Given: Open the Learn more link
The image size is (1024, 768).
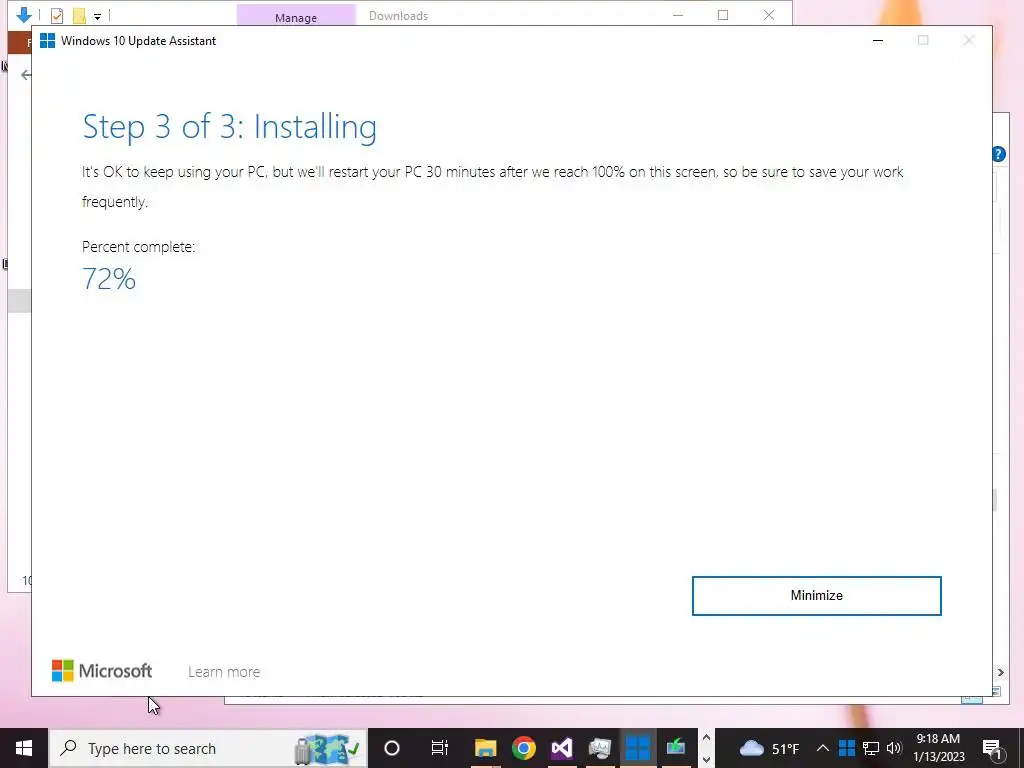Looking at the screenshot, I should [224, 671].
